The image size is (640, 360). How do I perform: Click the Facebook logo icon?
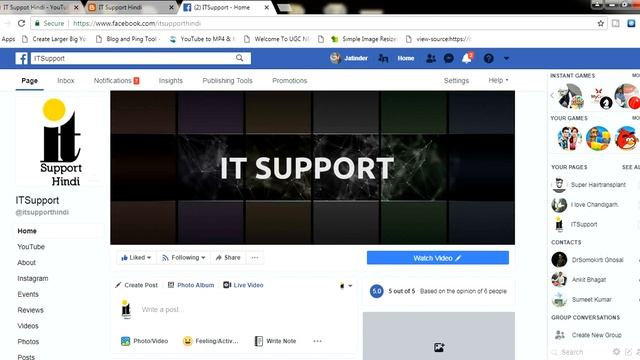point(22,58)
